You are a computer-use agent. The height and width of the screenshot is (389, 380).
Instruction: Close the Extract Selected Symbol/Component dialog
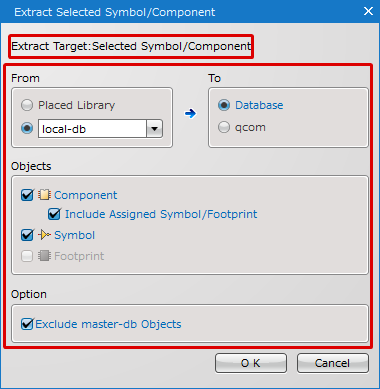[x=368, y=11]
